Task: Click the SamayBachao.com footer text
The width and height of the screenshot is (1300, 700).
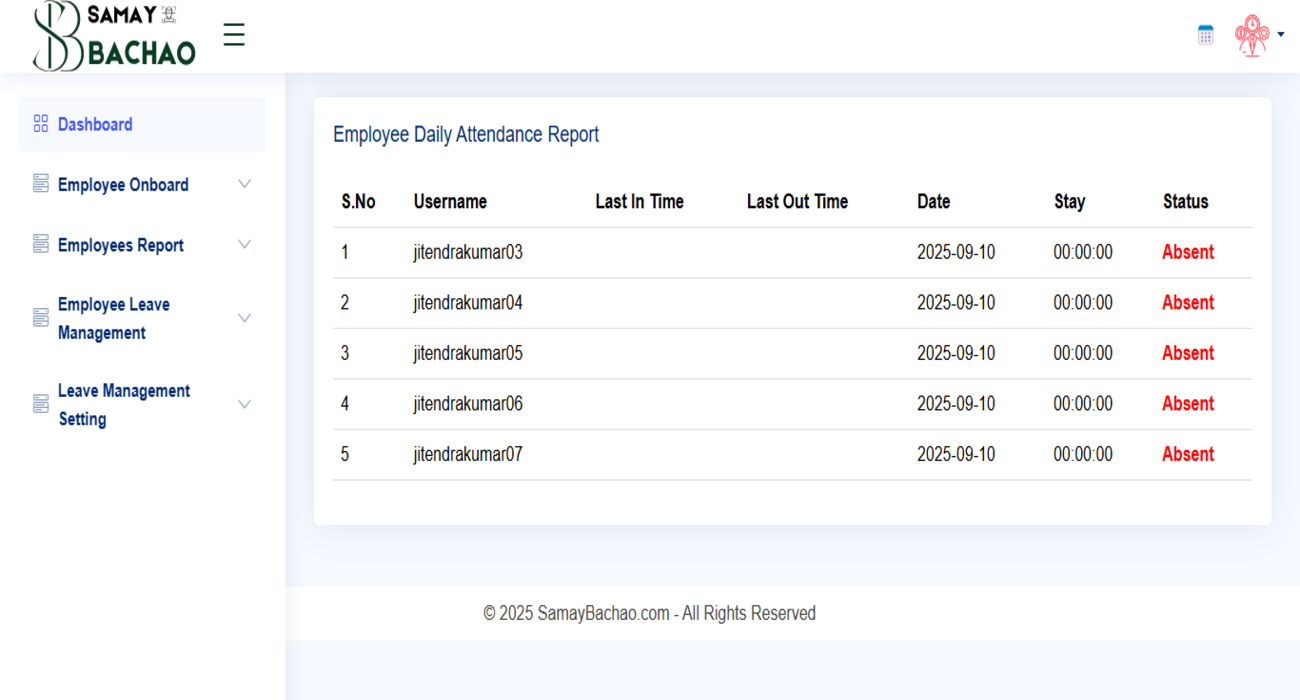Action: (x=650, y=613)
